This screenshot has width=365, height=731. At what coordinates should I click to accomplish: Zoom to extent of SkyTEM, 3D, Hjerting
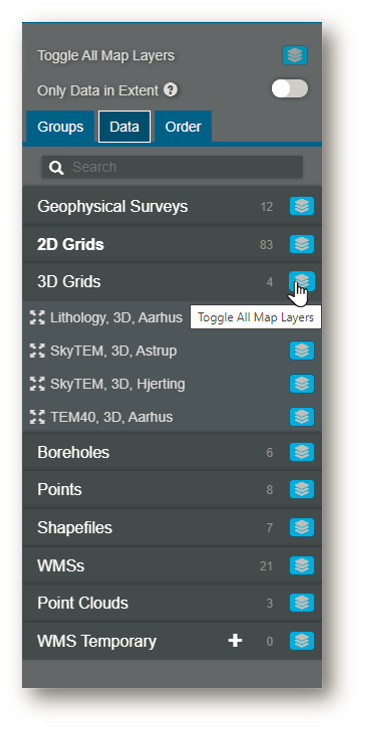pyautogui.click(x=36, y=384)
